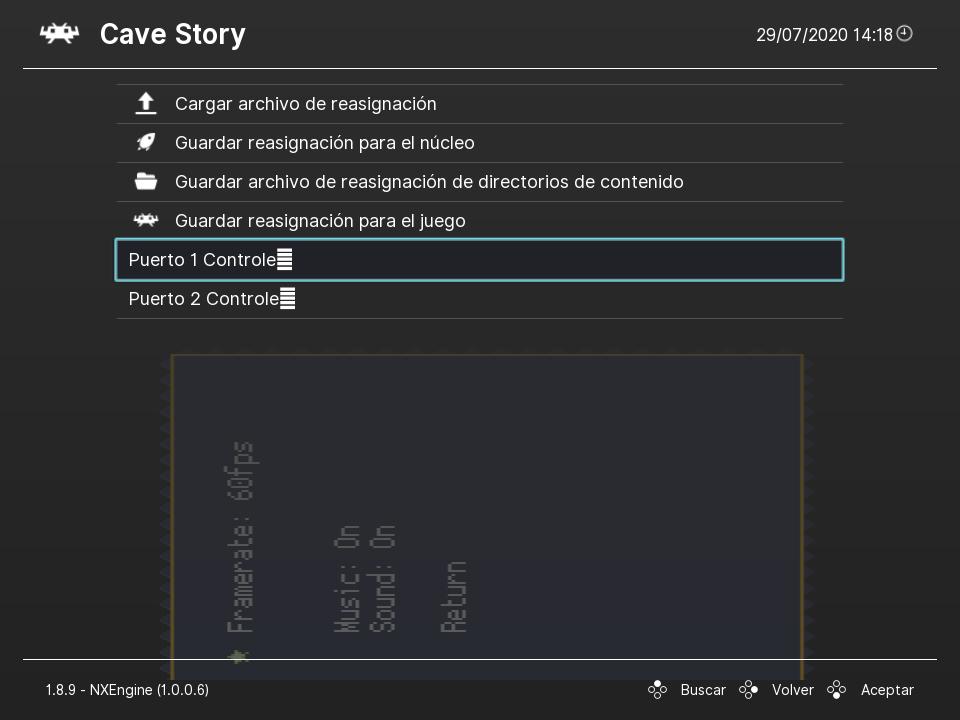This screenshot has width=960, height=720.
Task: Click the invader icon beside game remap saving
Action: click(146, 220)
